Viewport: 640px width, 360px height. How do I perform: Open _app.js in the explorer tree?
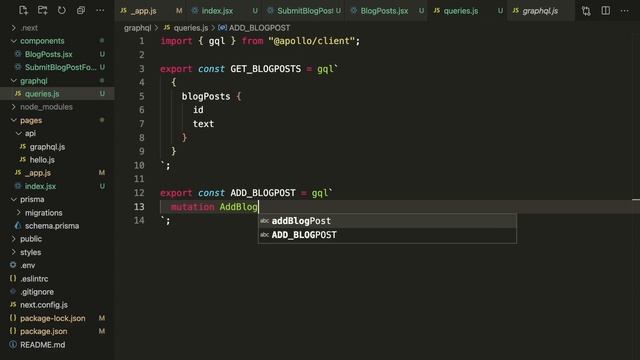(x=57, y=173)
